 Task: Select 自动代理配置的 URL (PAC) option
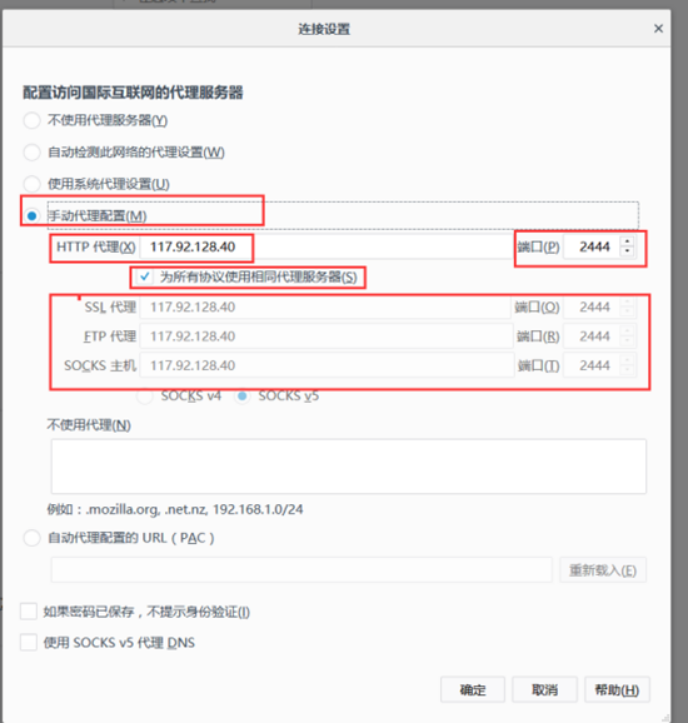pos(32,538)
